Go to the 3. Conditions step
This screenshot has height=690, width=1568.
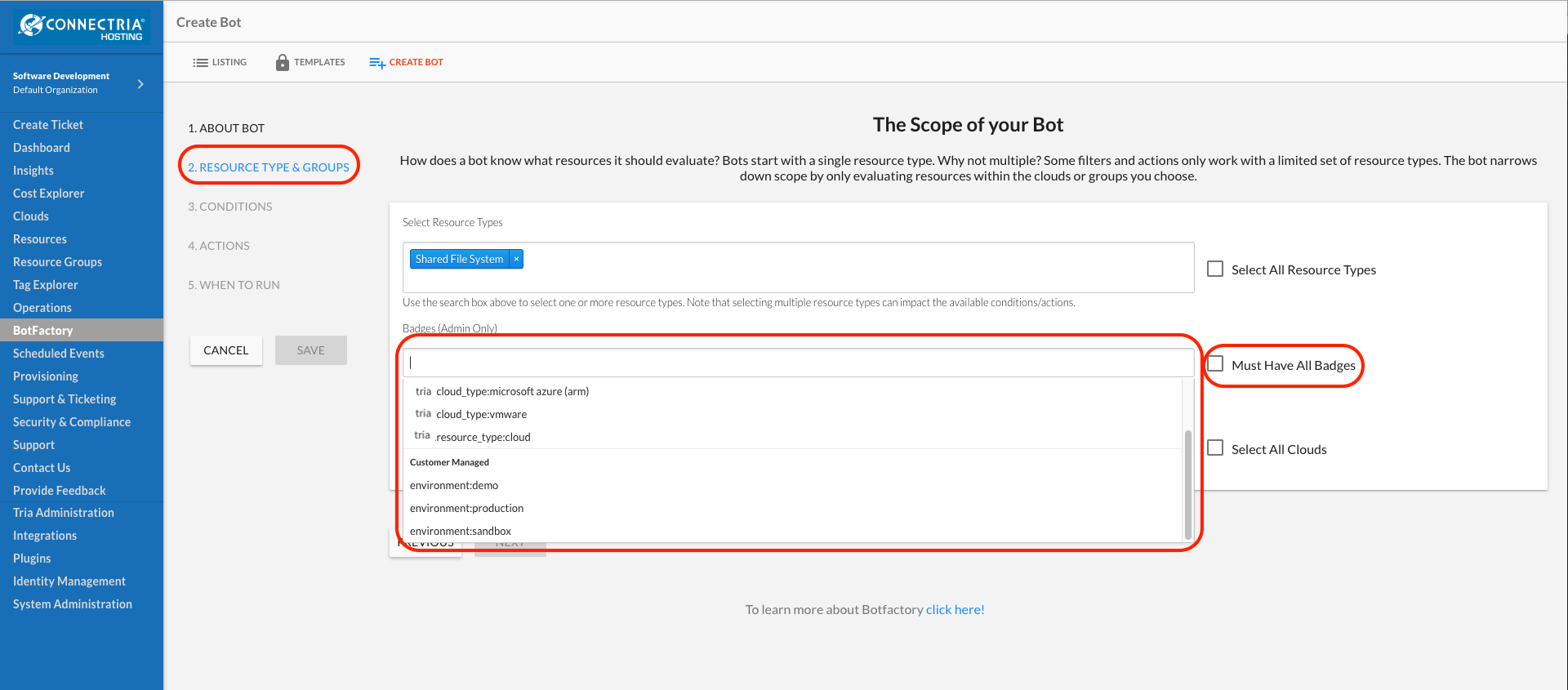point(230,207)
